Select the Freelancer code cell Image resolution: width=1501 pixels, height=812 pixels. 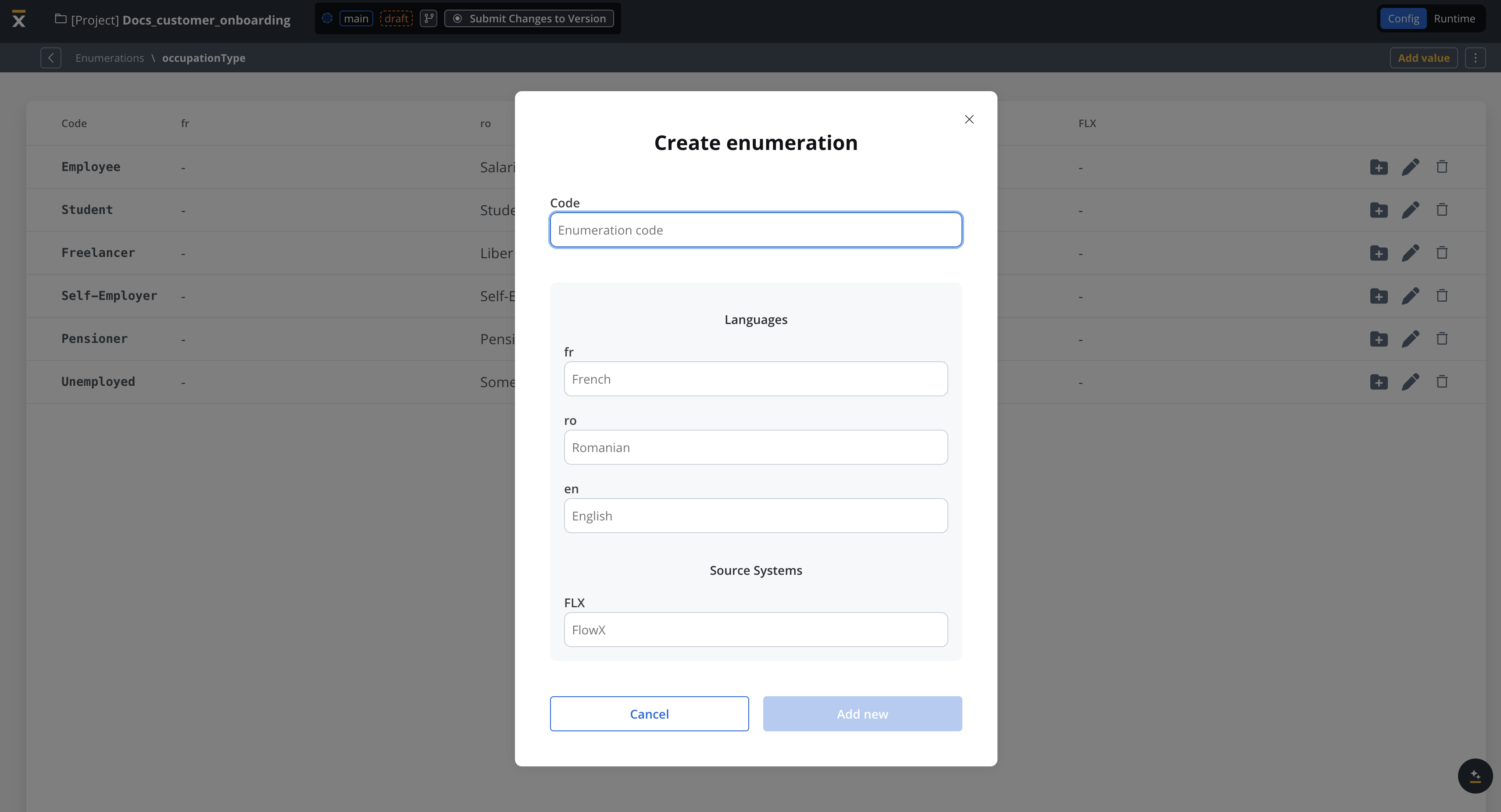click(x=98, y=253)
